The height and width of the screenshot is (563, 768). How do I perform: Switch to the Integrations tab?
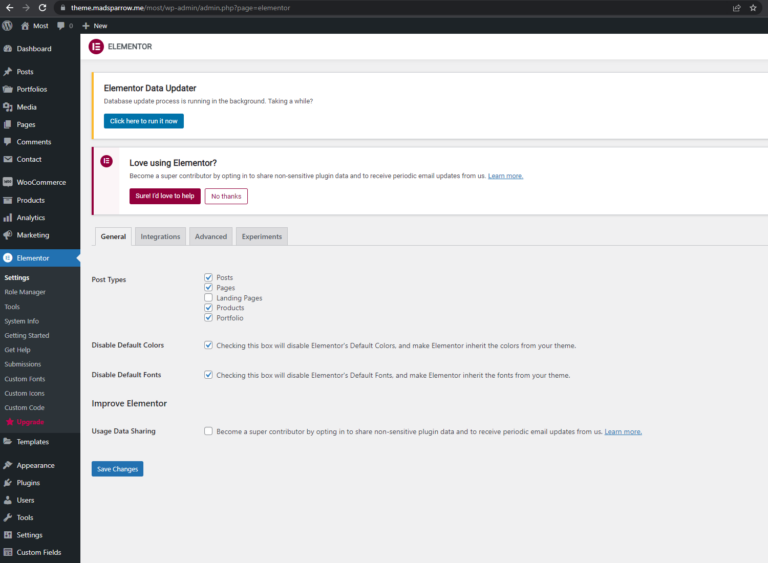(x=160, y=236)
